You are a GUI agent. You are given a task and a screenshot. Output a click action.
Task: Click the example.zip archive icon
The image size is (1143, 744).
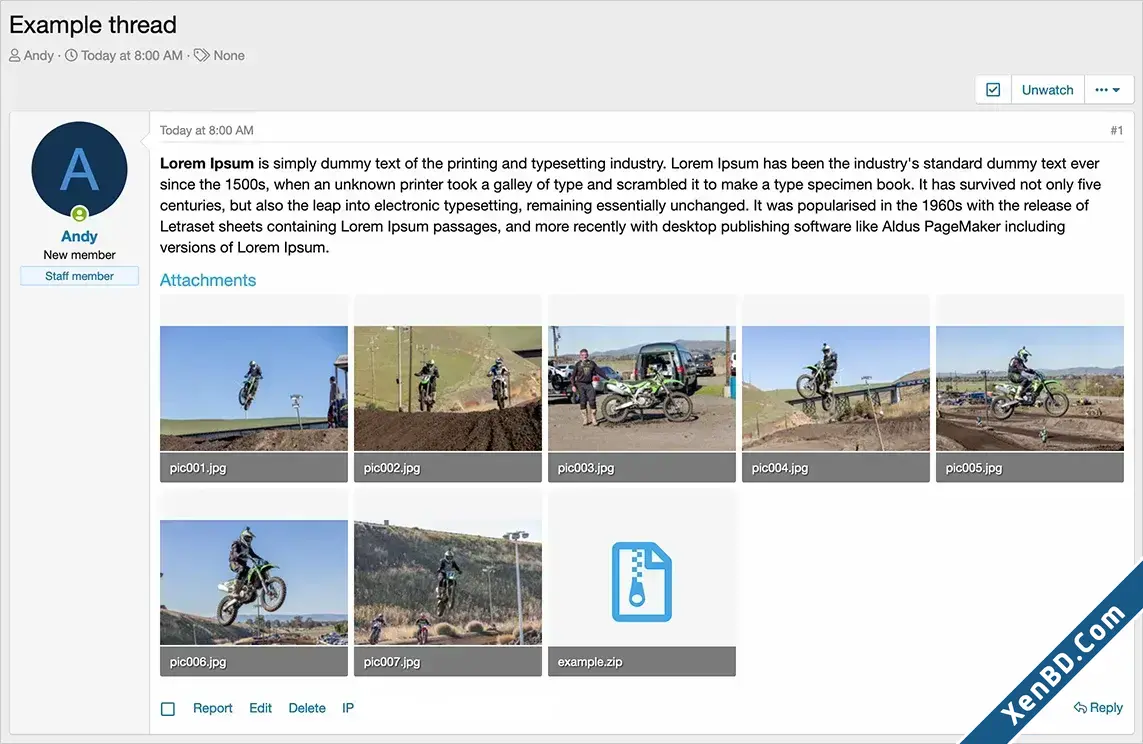(x=641, y=582)
